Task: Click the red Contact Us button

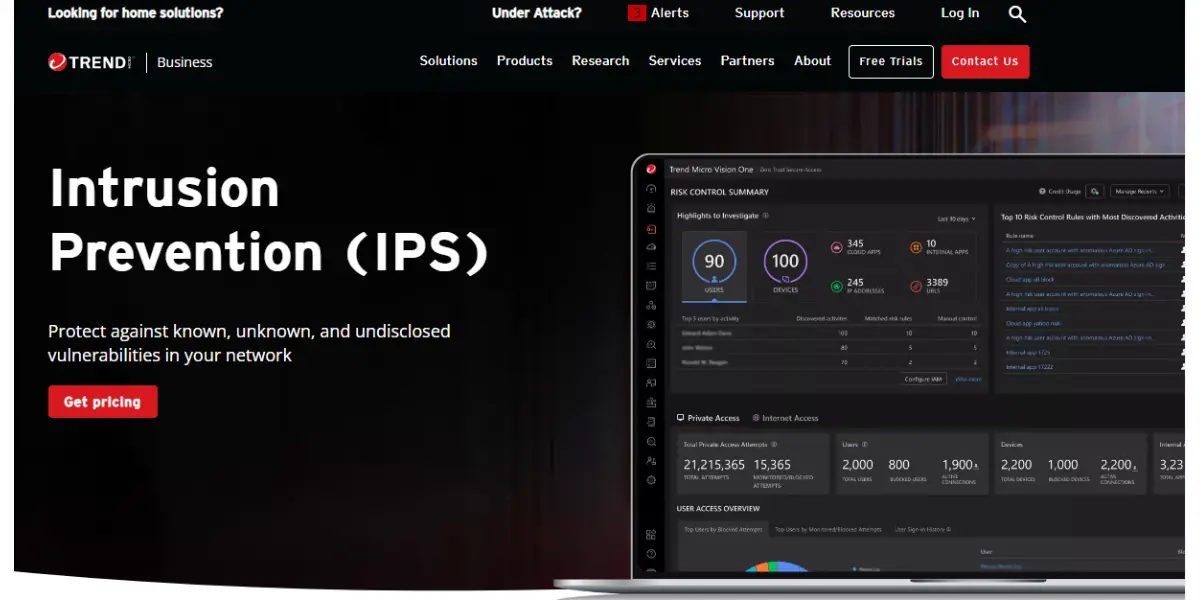Action: click(x=985, y=61)
